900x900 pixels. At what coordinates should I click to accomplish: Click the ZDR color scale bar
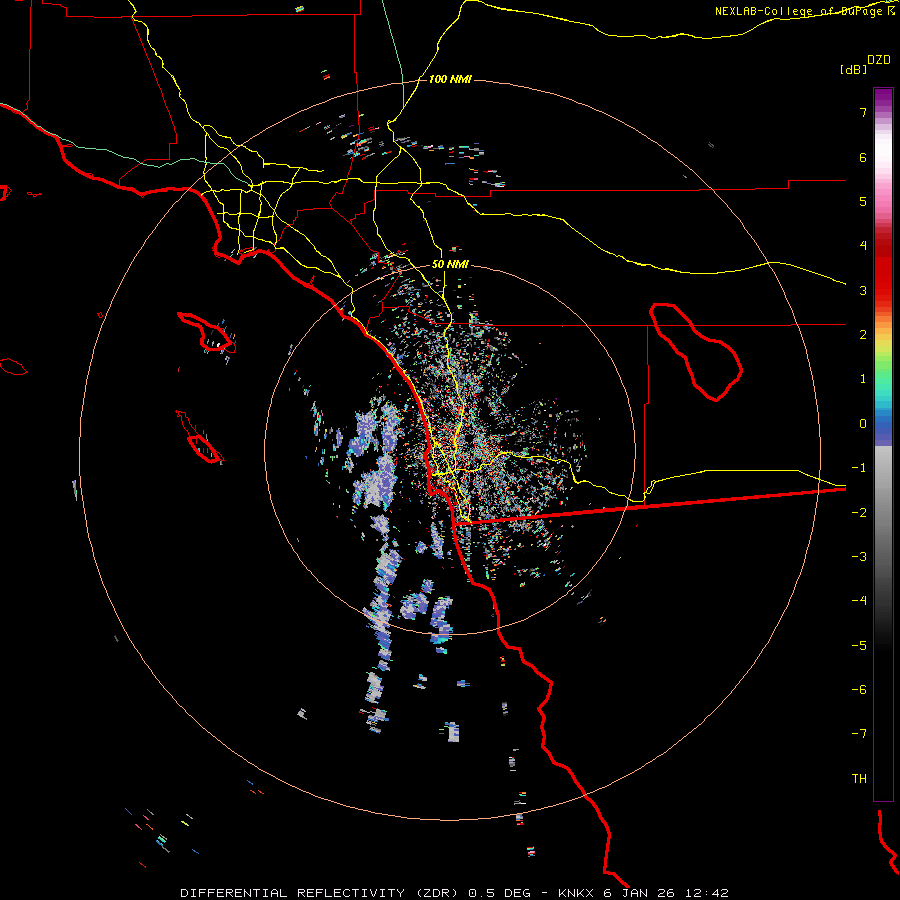[x=883, y=444]
